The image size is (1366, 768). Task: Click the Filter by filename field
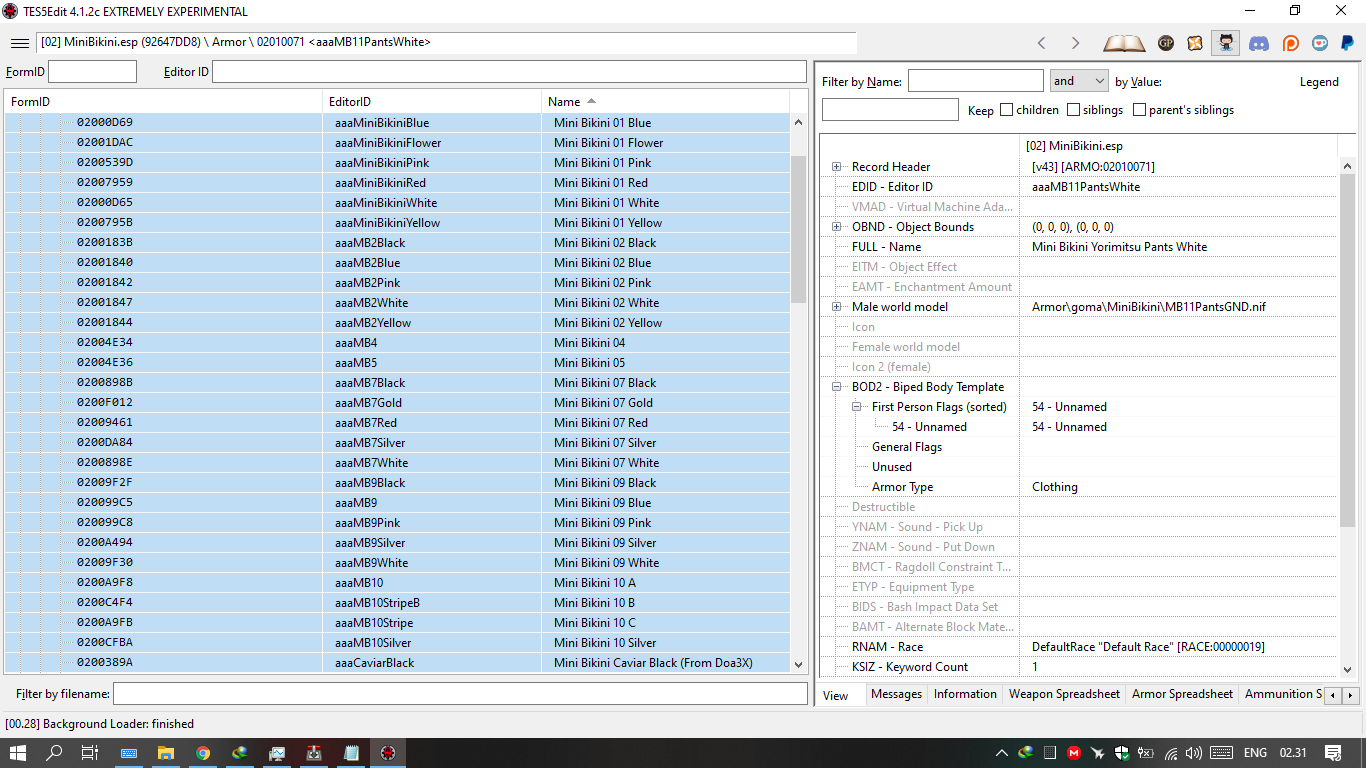(460, 693)
